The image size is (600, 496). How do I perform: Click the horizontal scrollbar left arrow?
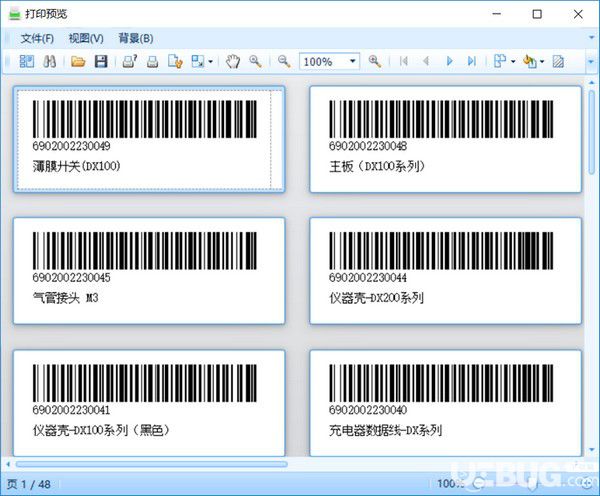8,464
